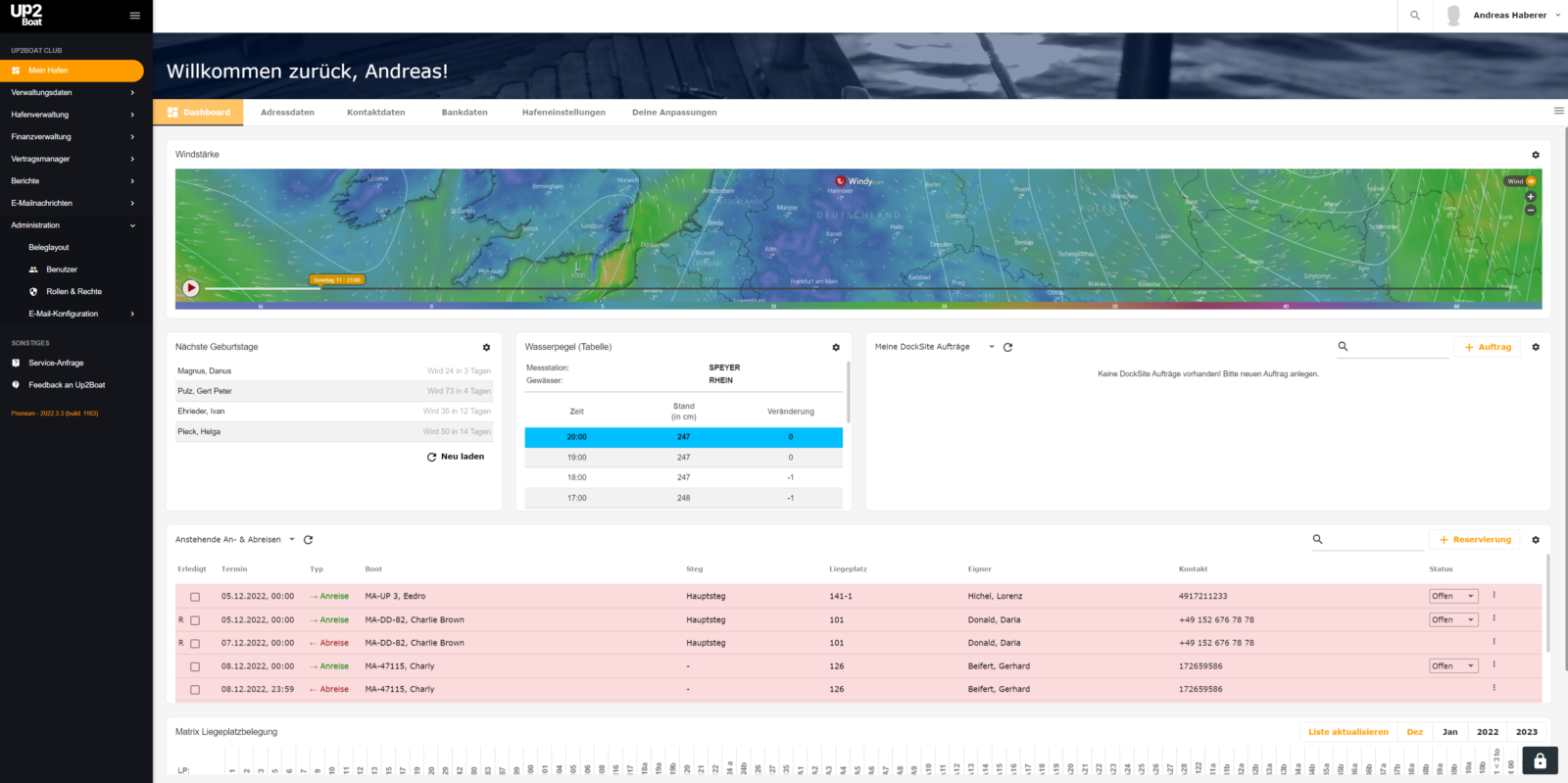Refresh Anstehende An- & Abreisen list
Image resolution: width=1568 pixels, height=783 pixels.
click(308, 540)
